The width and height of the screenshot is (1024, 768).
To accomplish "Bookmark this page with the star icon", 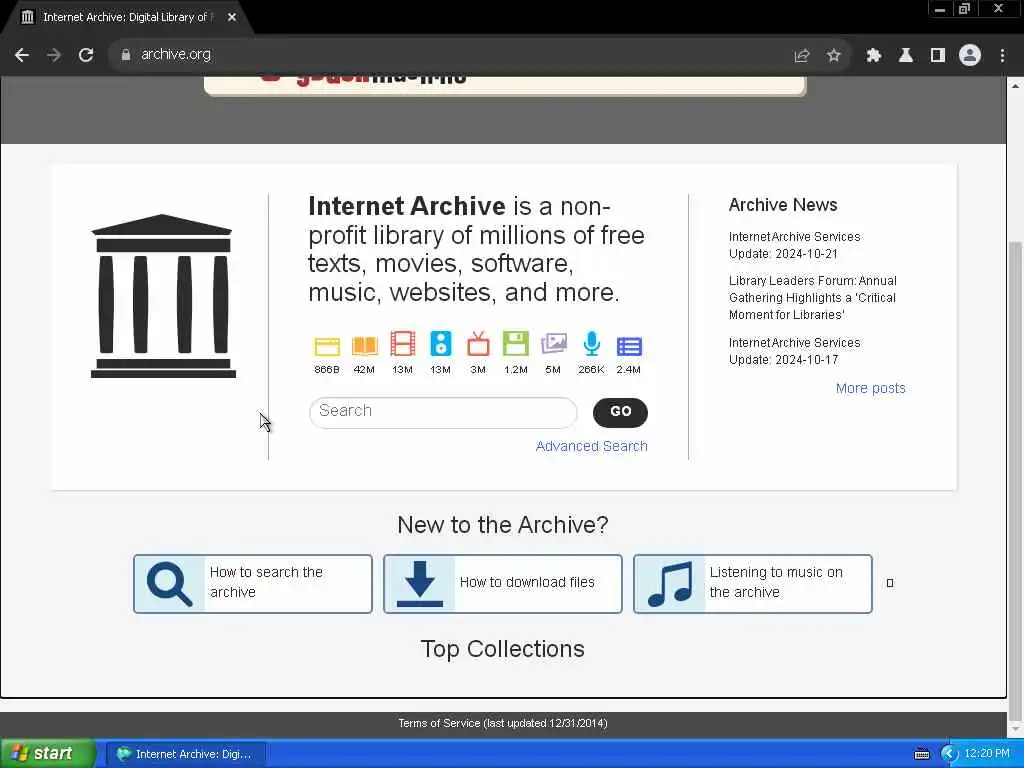I will coord(833,56).
